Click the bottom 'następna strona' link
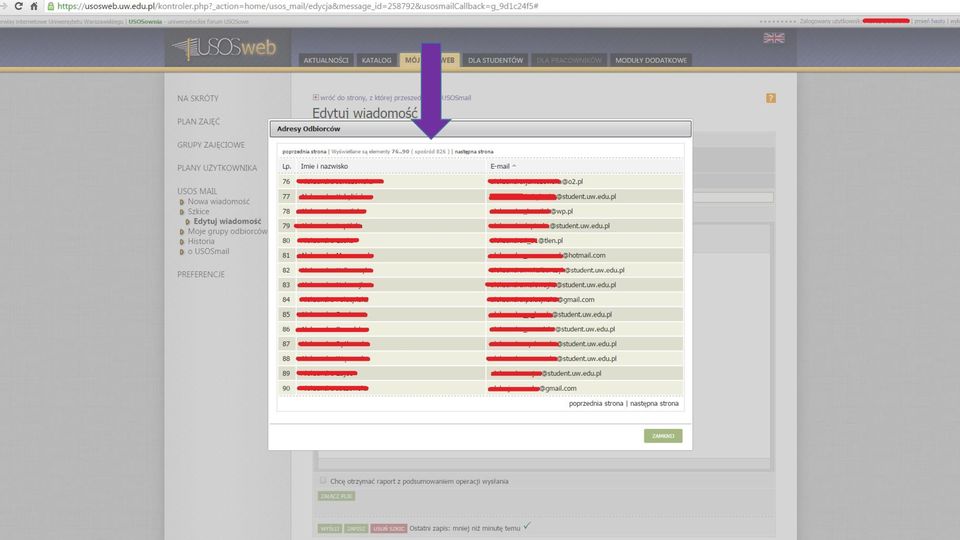 [654, 403]
